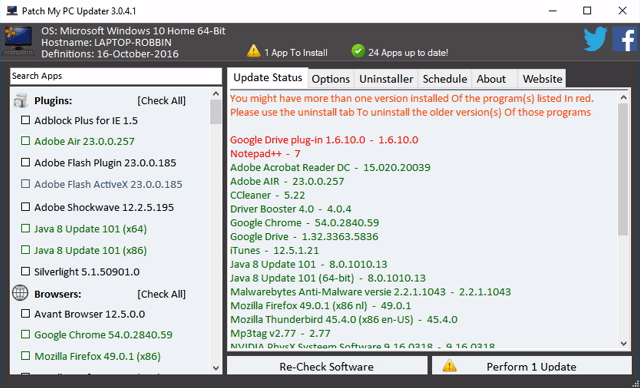
Task: Click Check All next to Plugins
Action: 161,101
